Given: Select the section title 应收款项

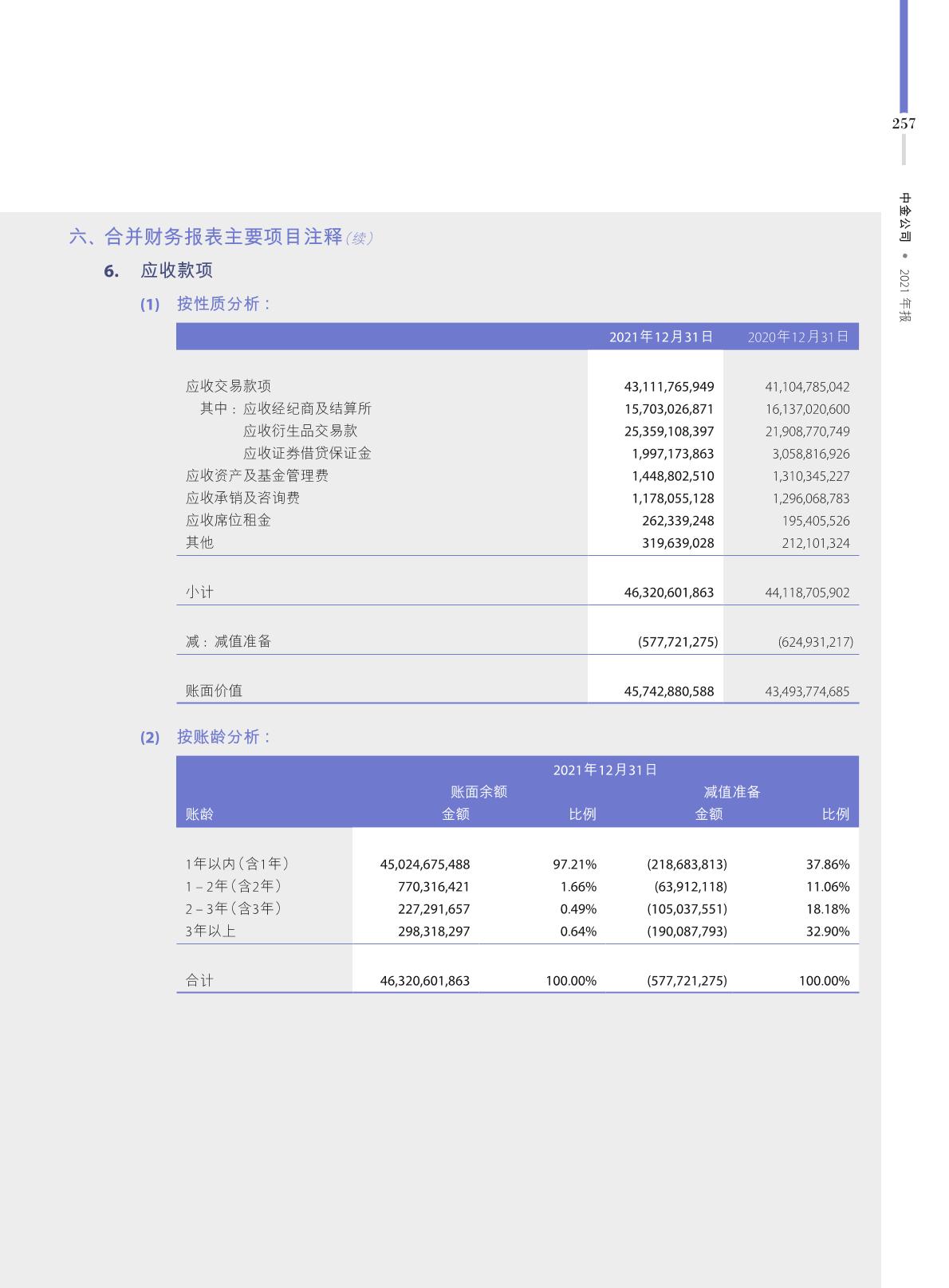Looking at the screenshot, I should [176, 270].
